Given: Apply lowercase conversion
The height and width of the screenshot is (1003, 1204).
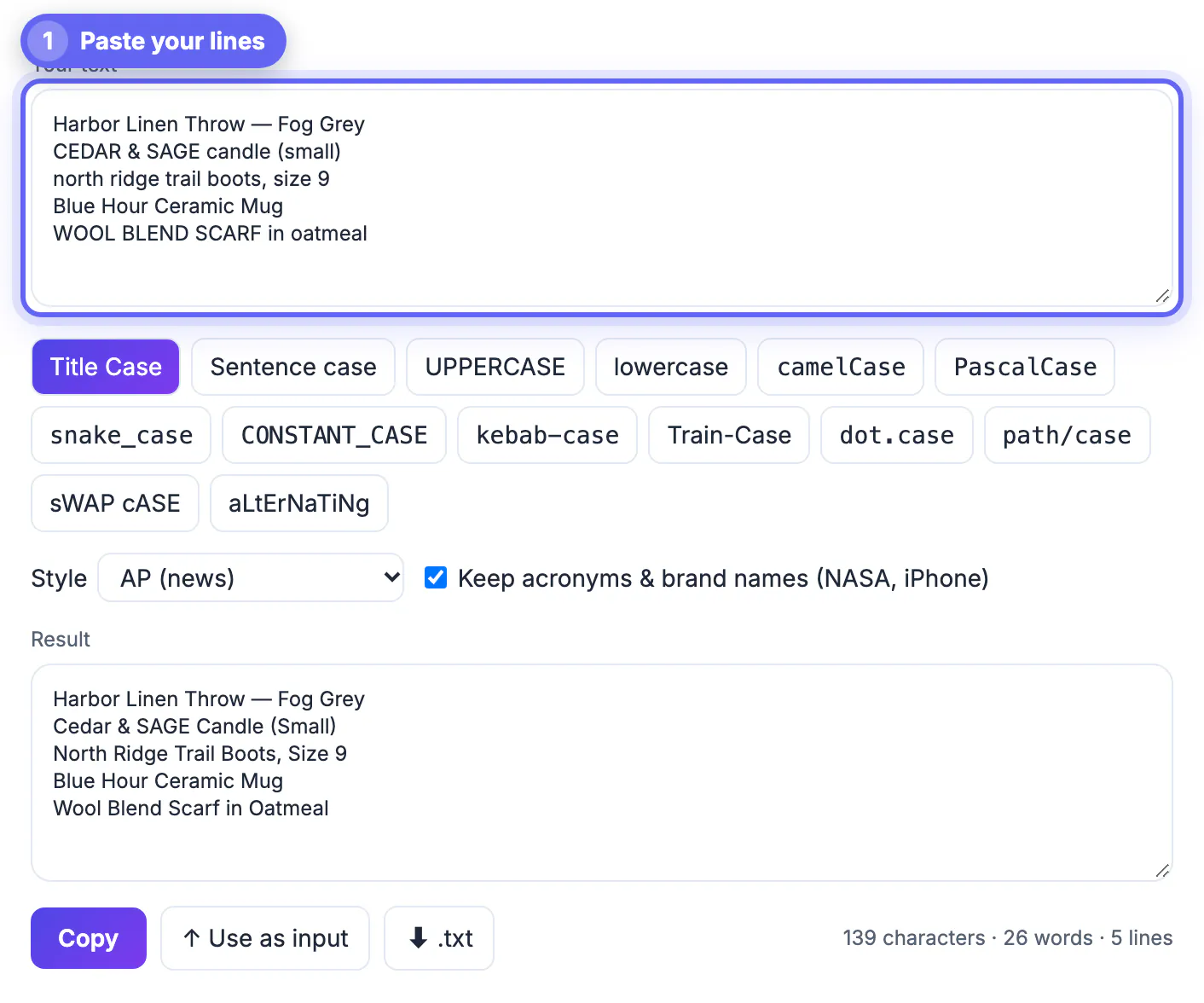Looking at the screenshot, I should point(671,367).
